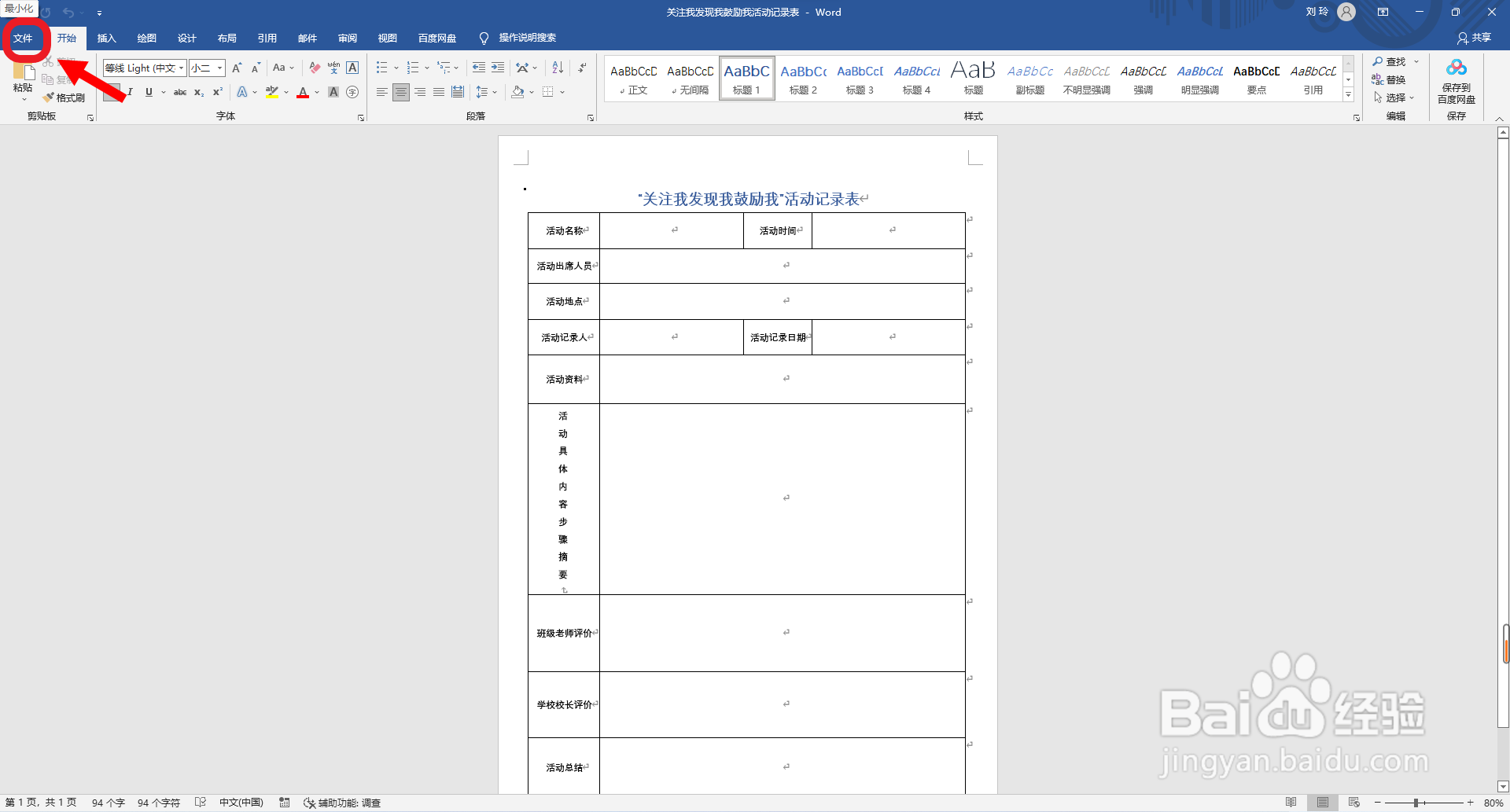Click the zoom slider handle
Image resolution: width=1510 pixels, height=812 pixels.
[x=1416, y=803]
